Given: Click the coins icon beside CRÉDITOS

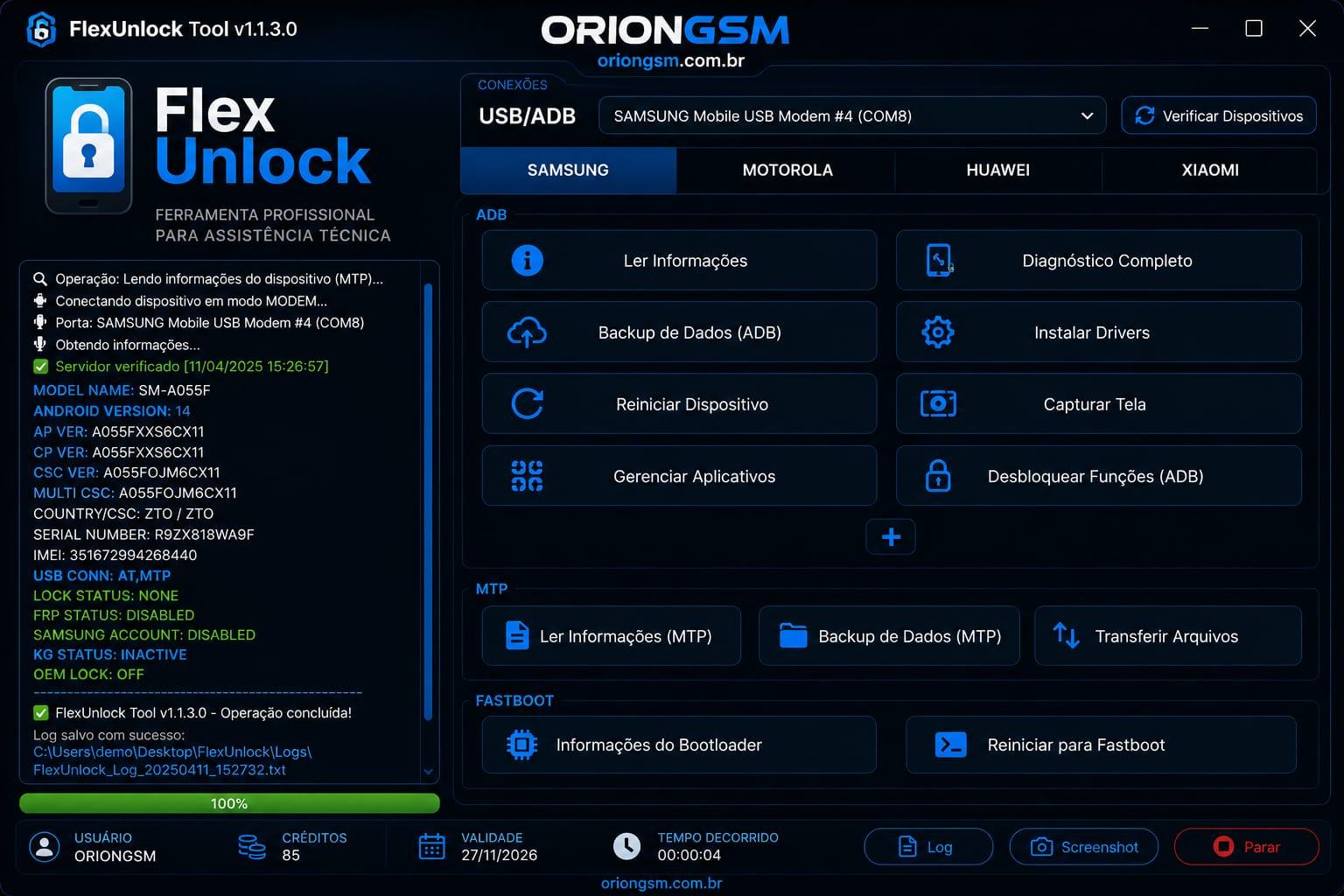Looking at the screenshot, I should tap(252, 846).
